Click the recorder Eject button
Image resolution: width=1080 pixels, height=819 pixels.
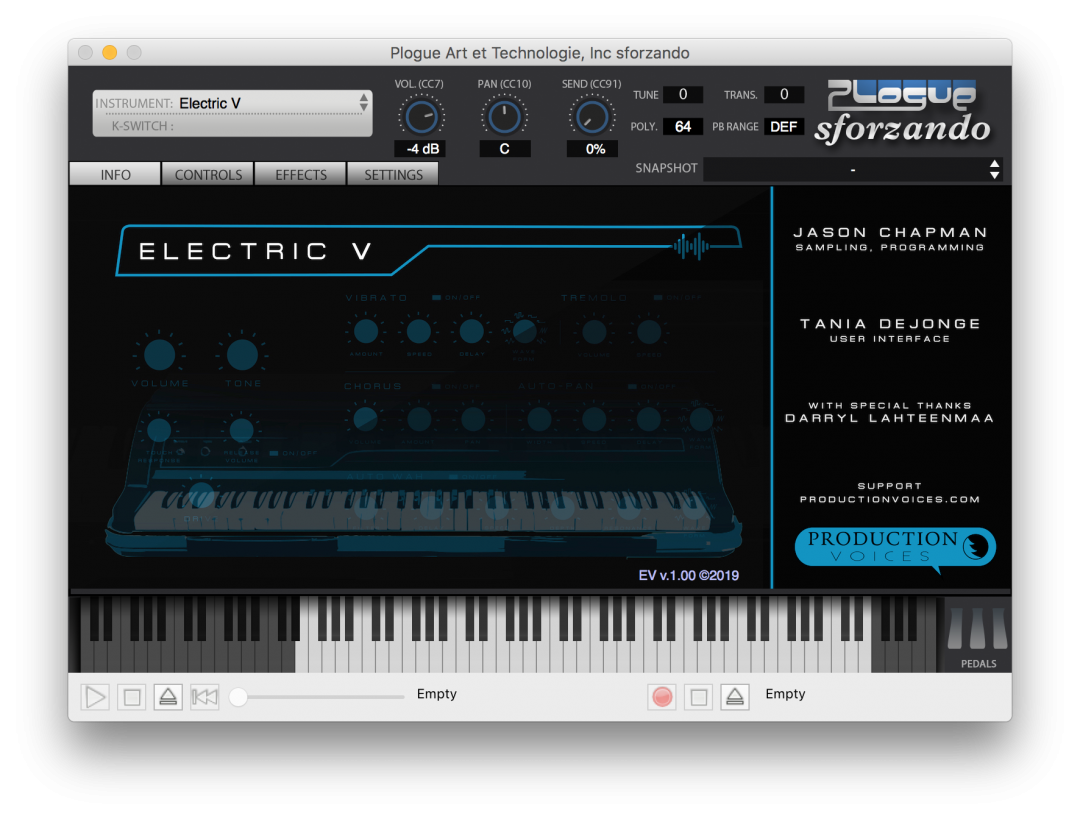click(x=735, y=697)
